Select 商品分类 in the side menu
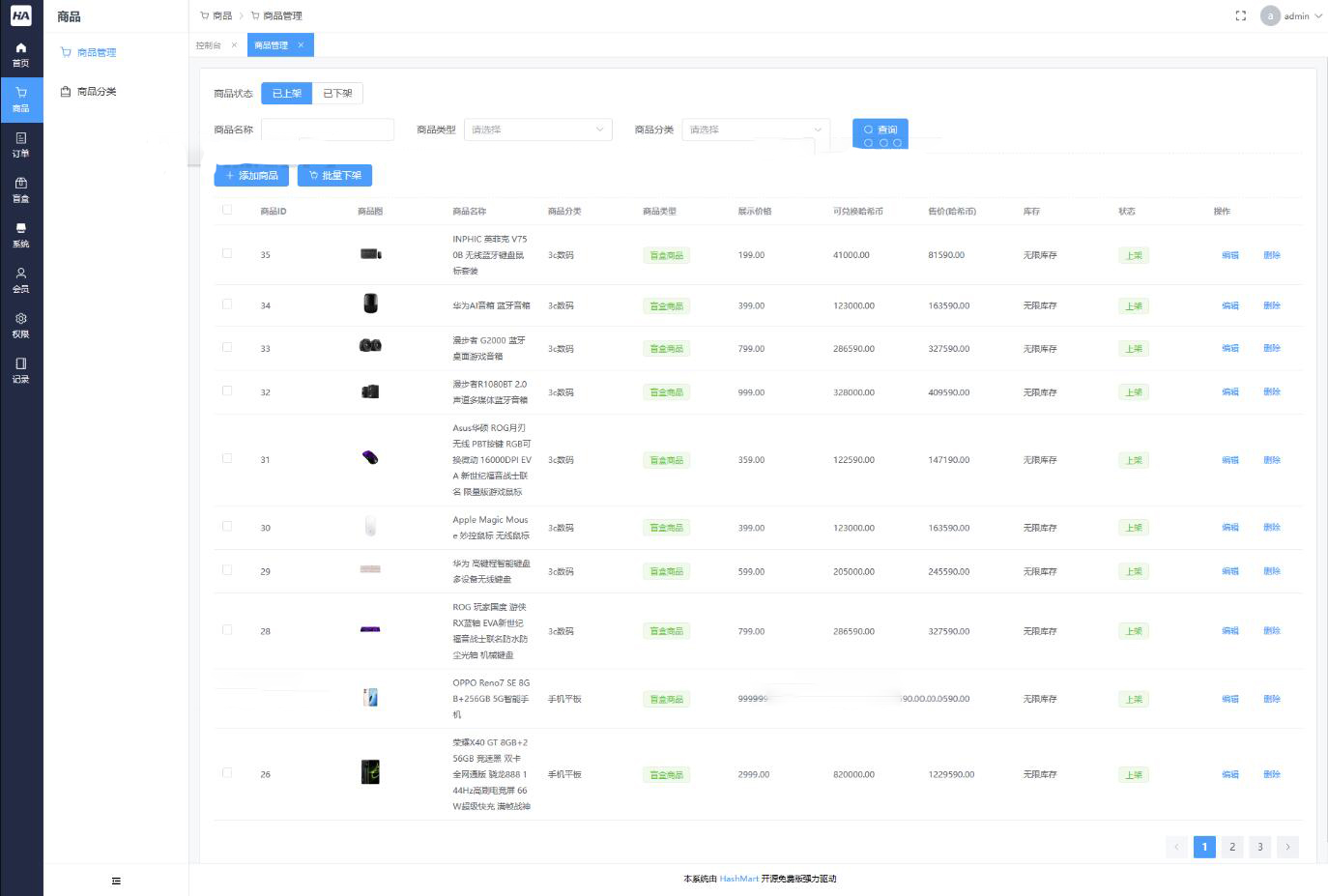The width and height of the screenshot is (1328, 896). point(96,92)
